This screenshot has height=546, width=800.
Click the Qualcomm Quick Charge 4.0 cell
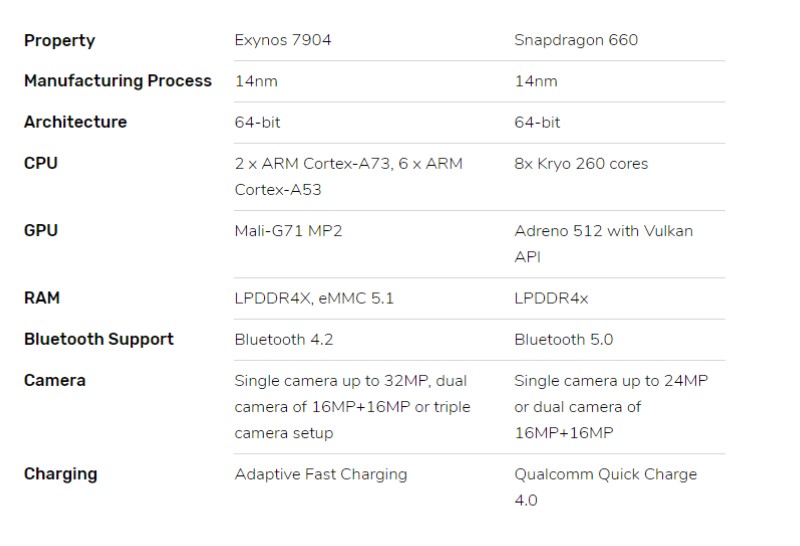(605, 486)
